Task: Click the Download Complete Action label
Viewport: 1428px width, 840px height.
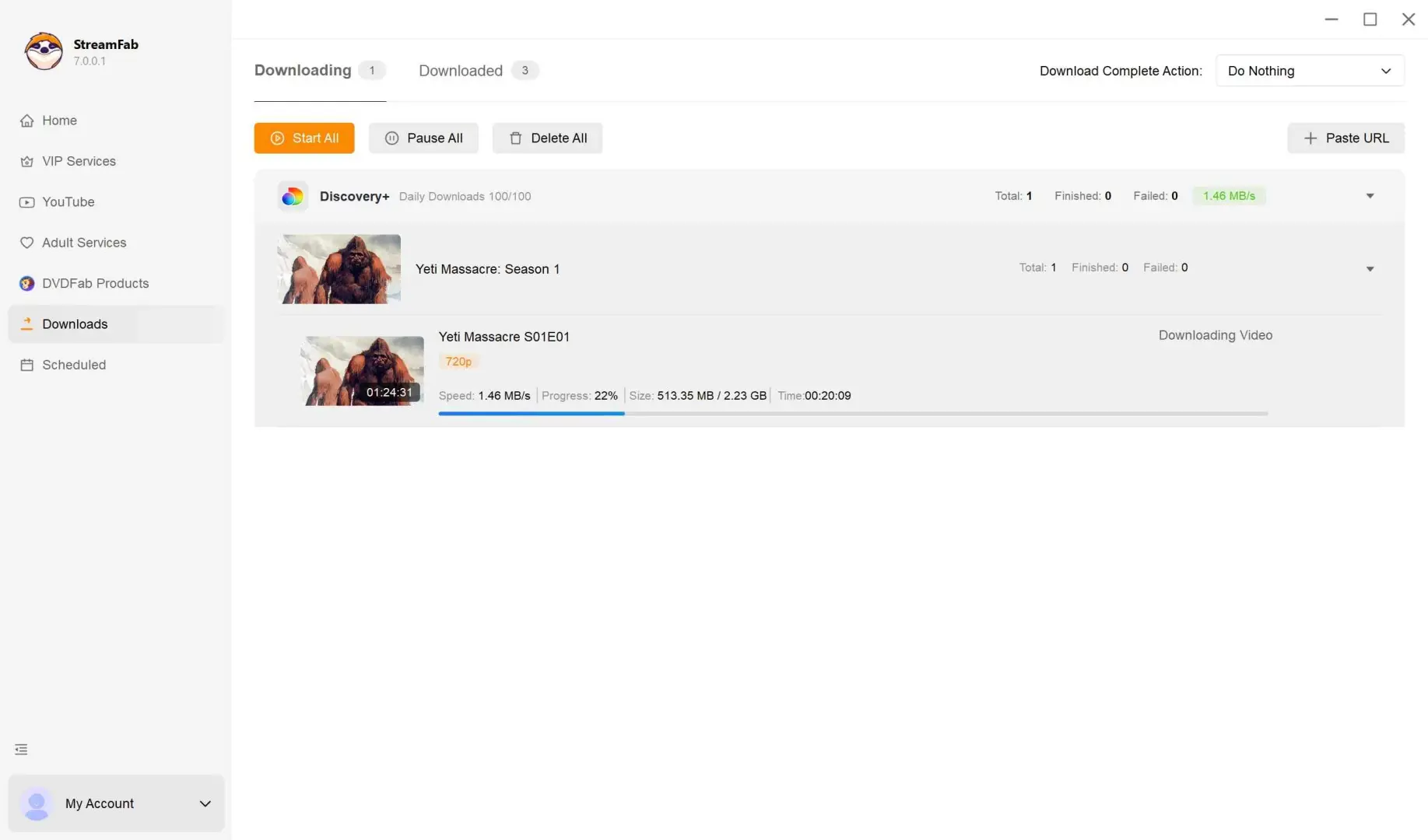Action: (x=1121, y=71)
